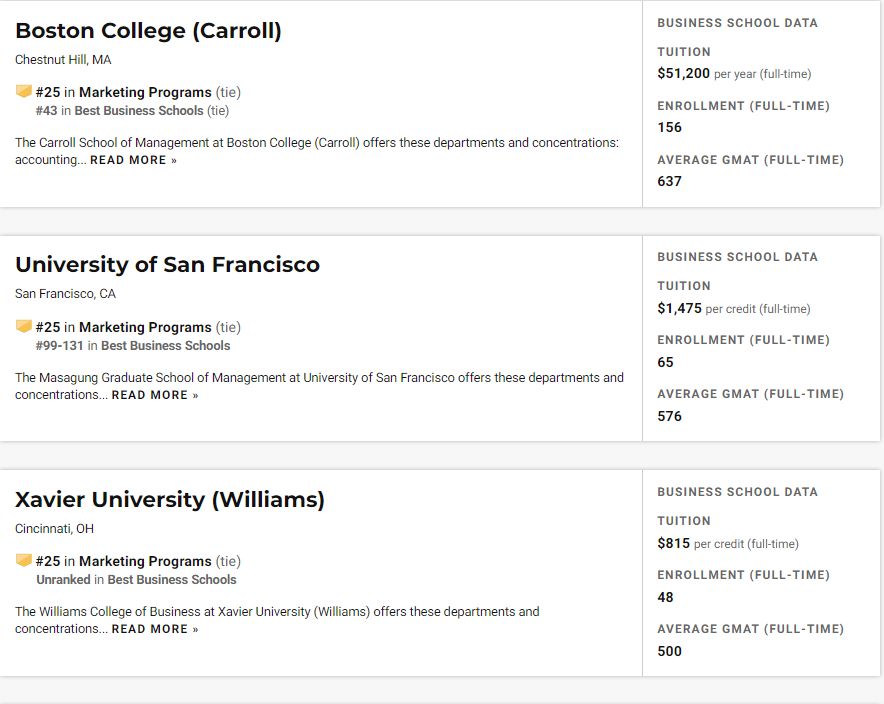Open Best Business Schools under Xavier University
The width and height of the screenshot is (884, 704).
pos(172,579)
